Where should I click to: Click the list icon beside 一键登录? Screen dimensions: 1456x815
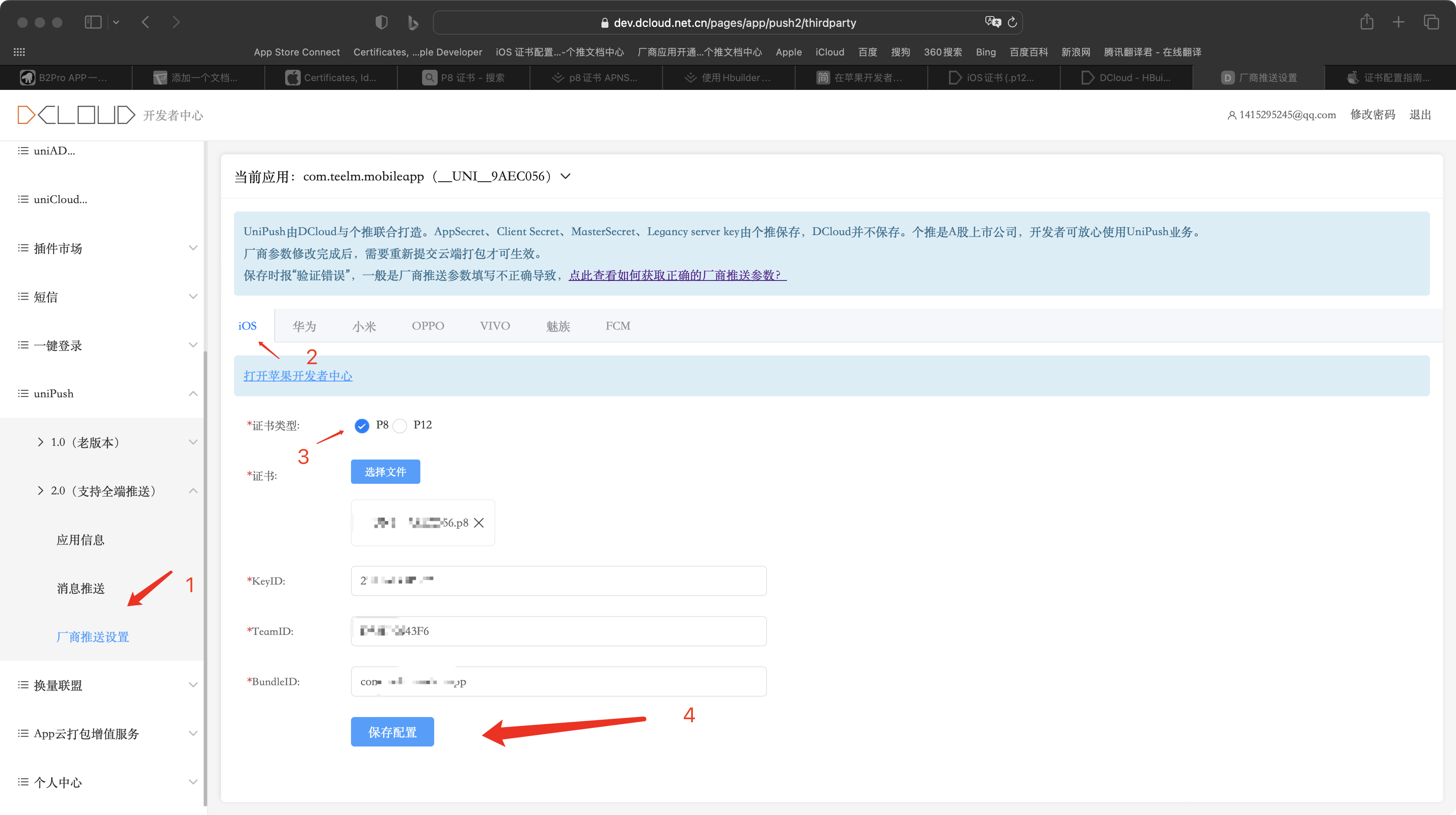coord(23,345)
